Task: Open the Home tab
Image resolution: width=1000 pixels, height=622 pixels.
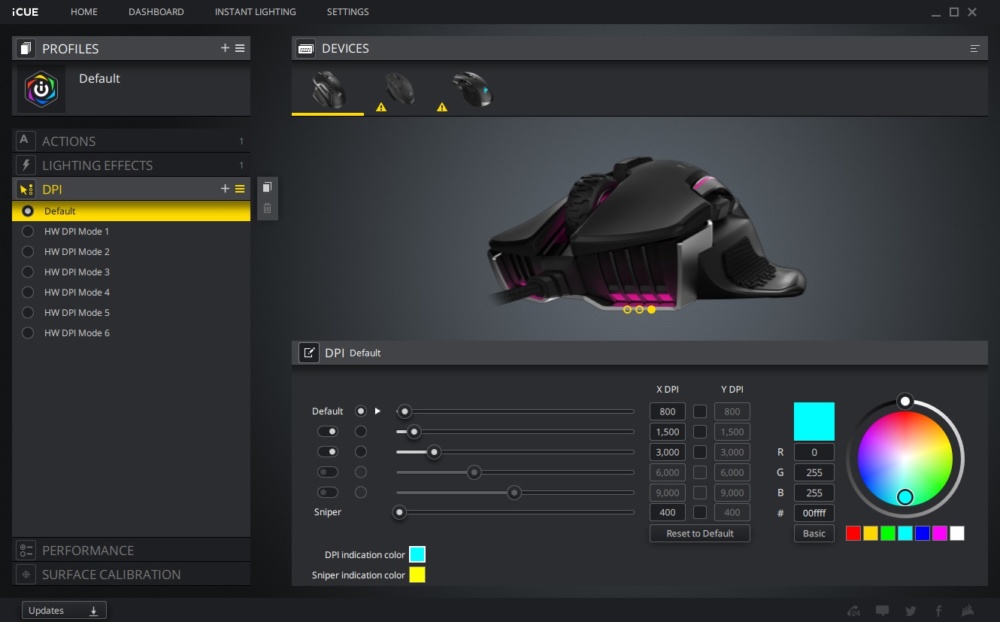Action: (84, 11)
